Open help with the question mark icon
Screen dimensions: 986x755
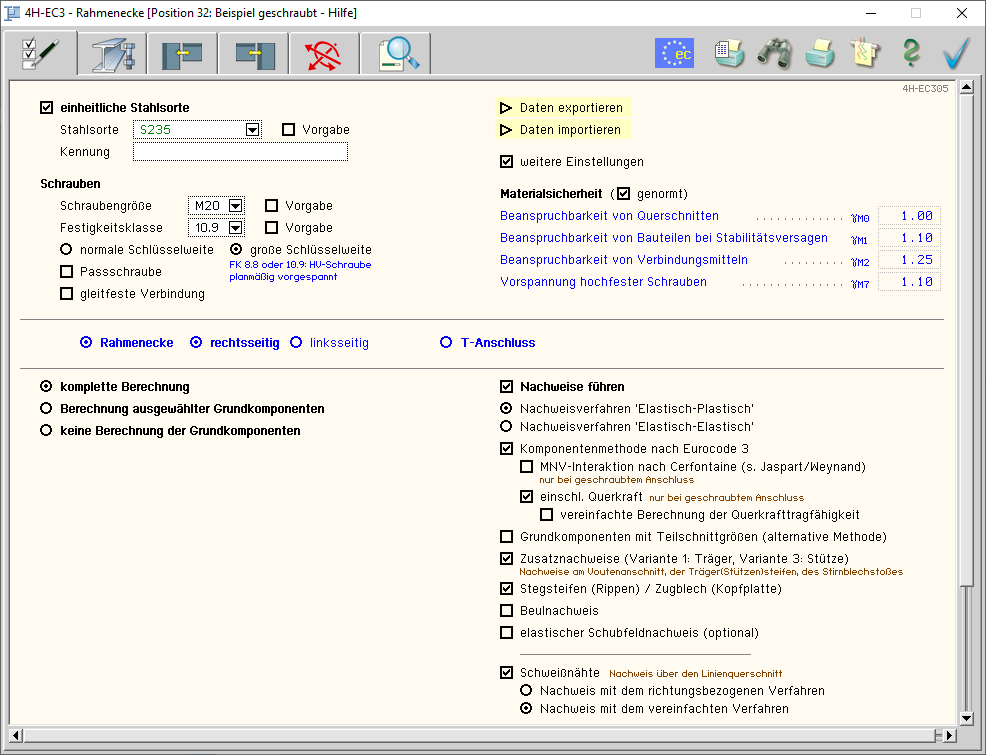point(910,53)
